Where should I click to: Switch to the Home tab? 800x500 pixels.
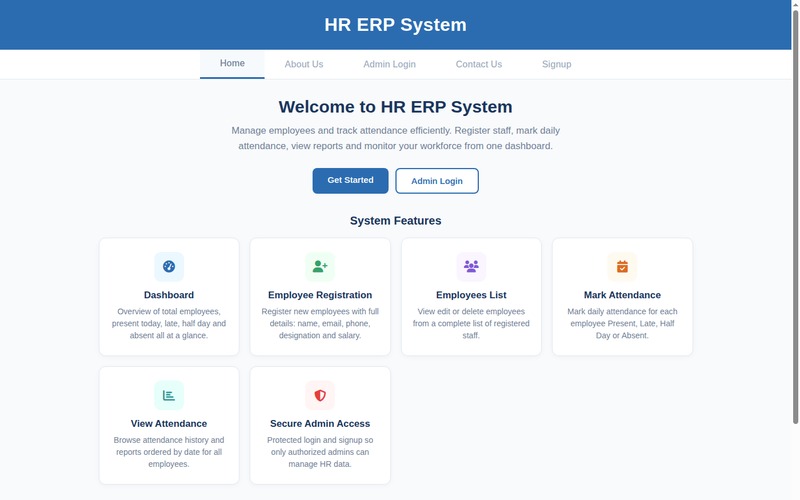232,64
